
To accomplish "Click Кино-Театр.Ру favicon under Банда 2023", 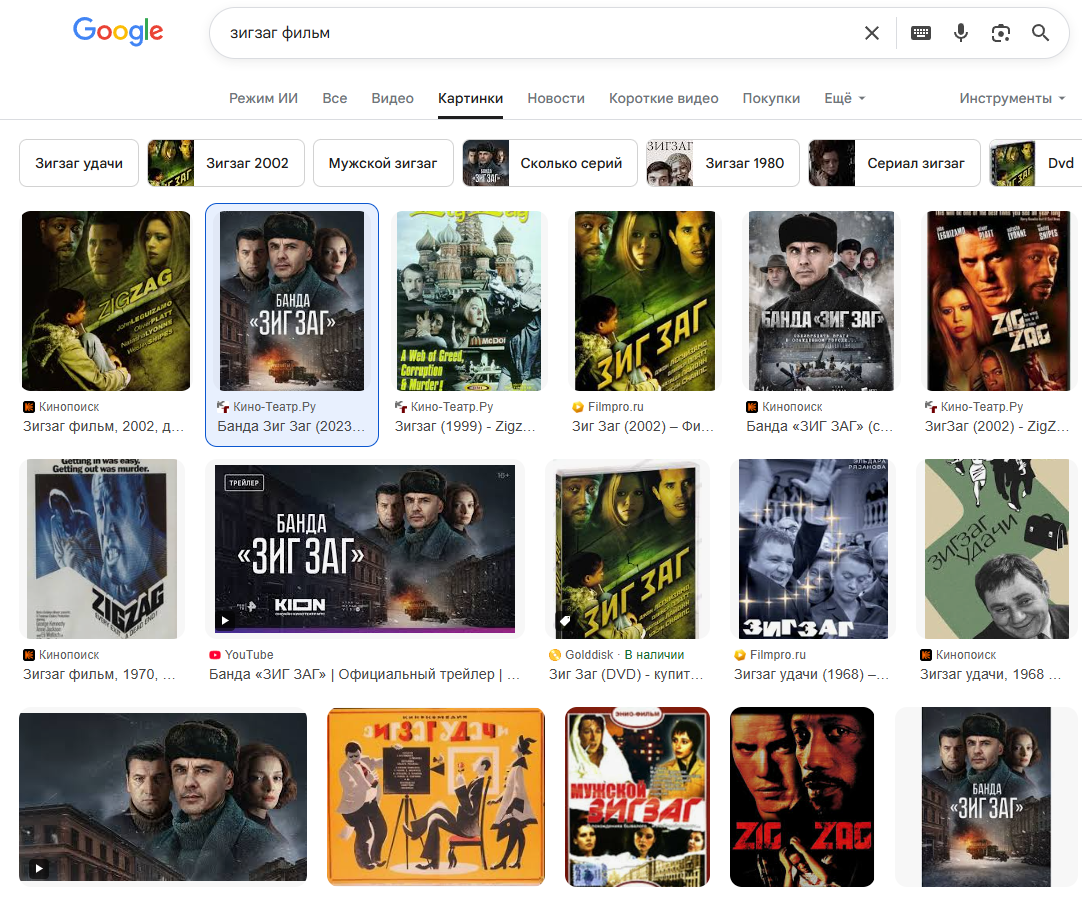I will coord(223,407).
